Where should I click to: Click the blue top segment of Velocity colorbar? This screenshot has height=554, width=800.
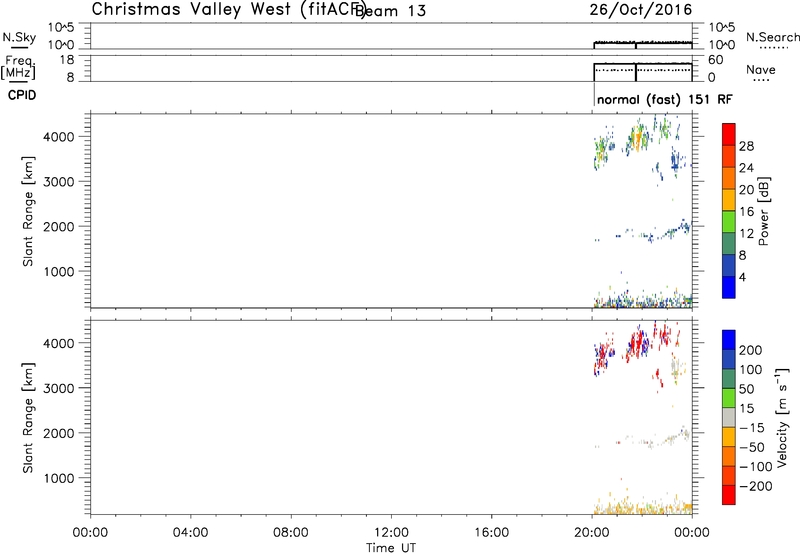click(x=729, y=340)
